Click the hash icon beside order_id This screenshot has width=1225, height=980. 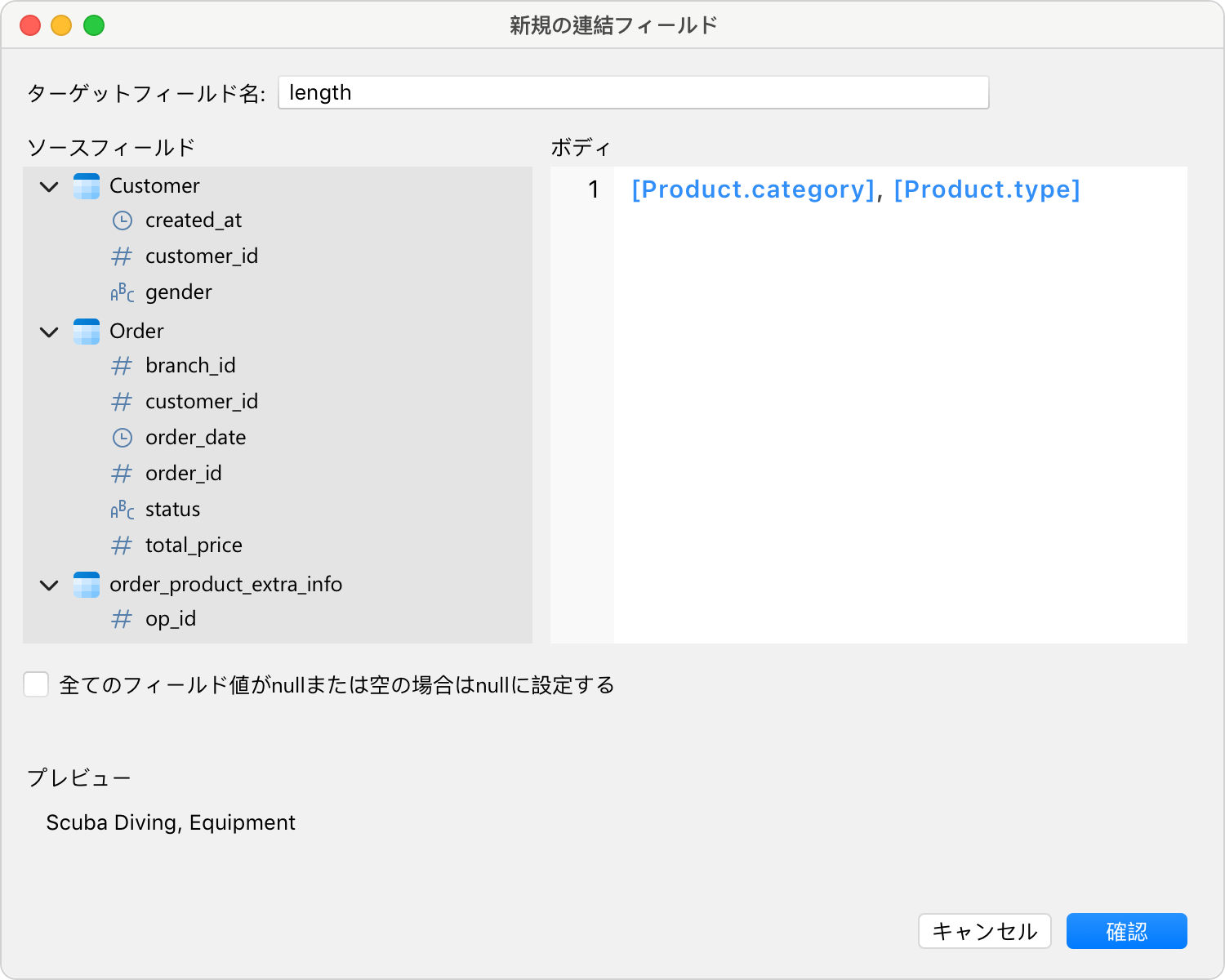click(122, 474)
